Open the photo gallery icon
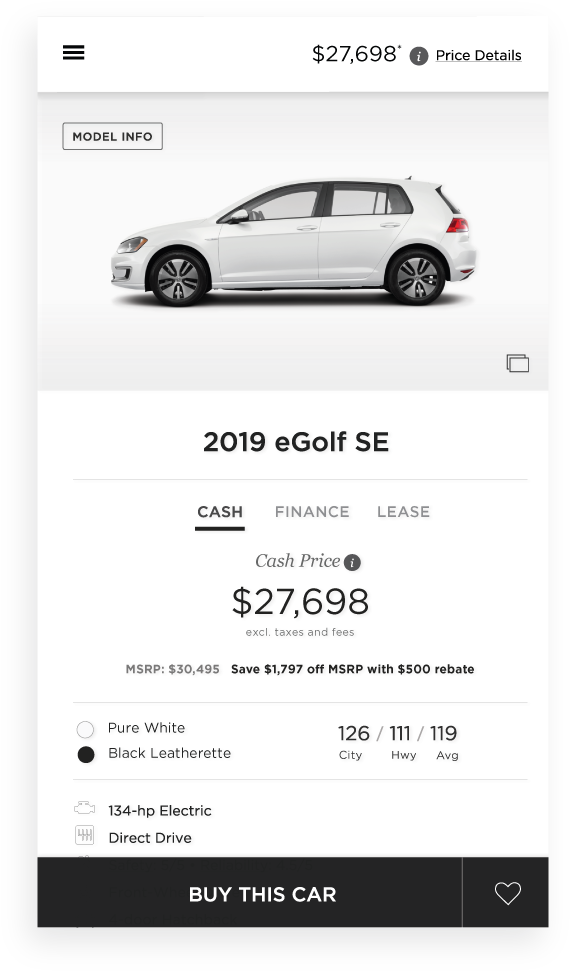This screenshot has height=971, width=570. coord(517,363)
